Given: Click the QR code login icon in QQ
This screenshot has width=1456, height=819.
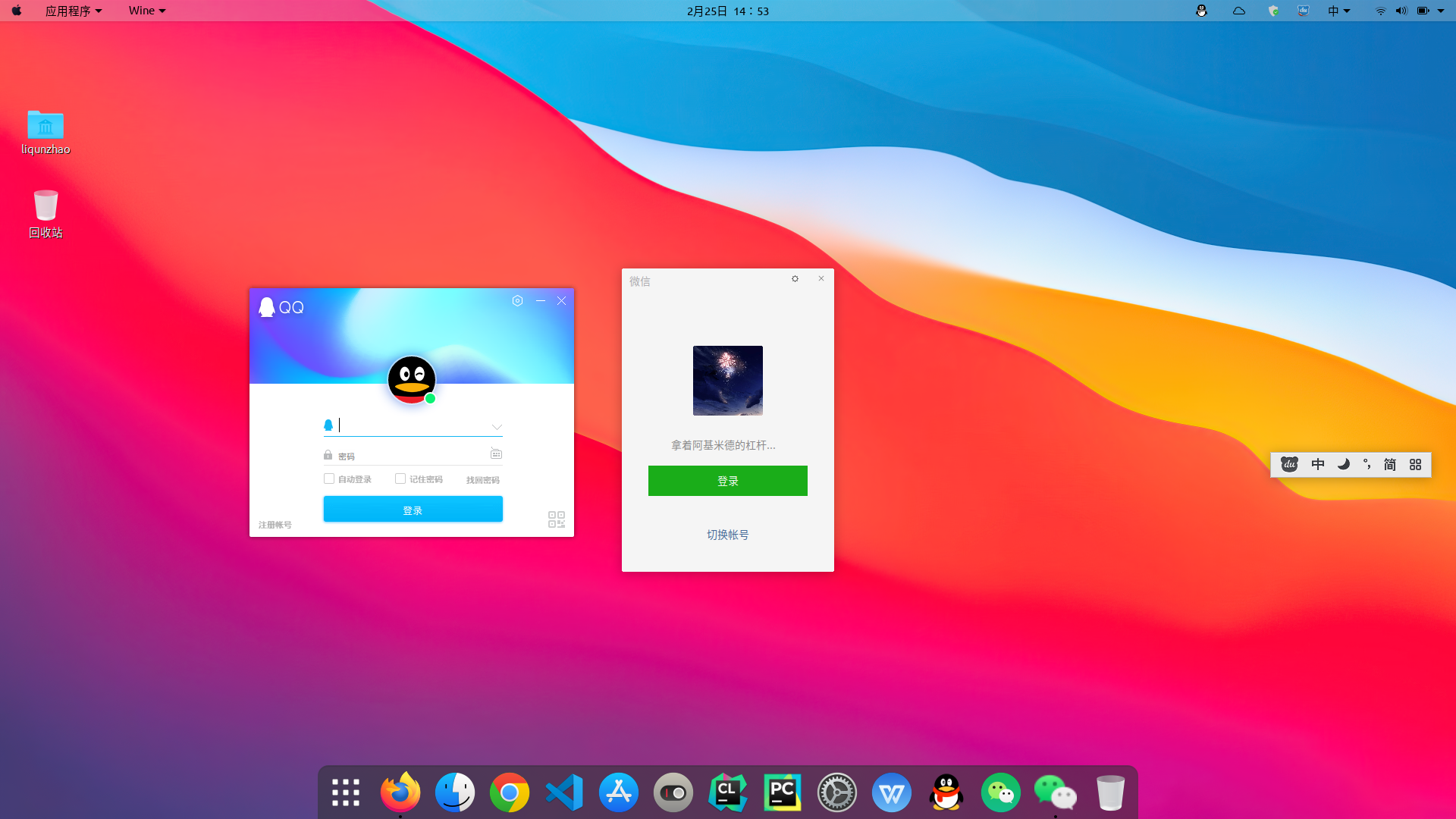Looking at the screenshot, I should point(556,519).
